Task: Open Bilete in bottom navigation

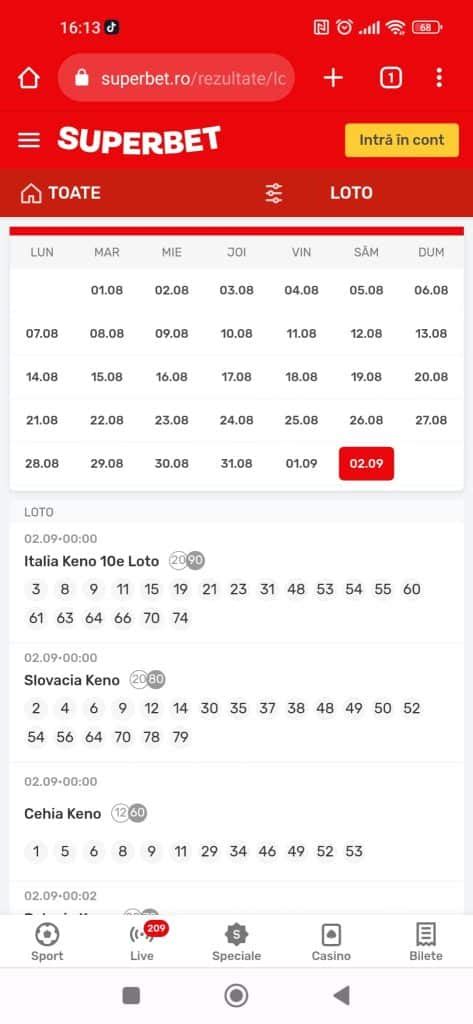Action: click(426, 942)
